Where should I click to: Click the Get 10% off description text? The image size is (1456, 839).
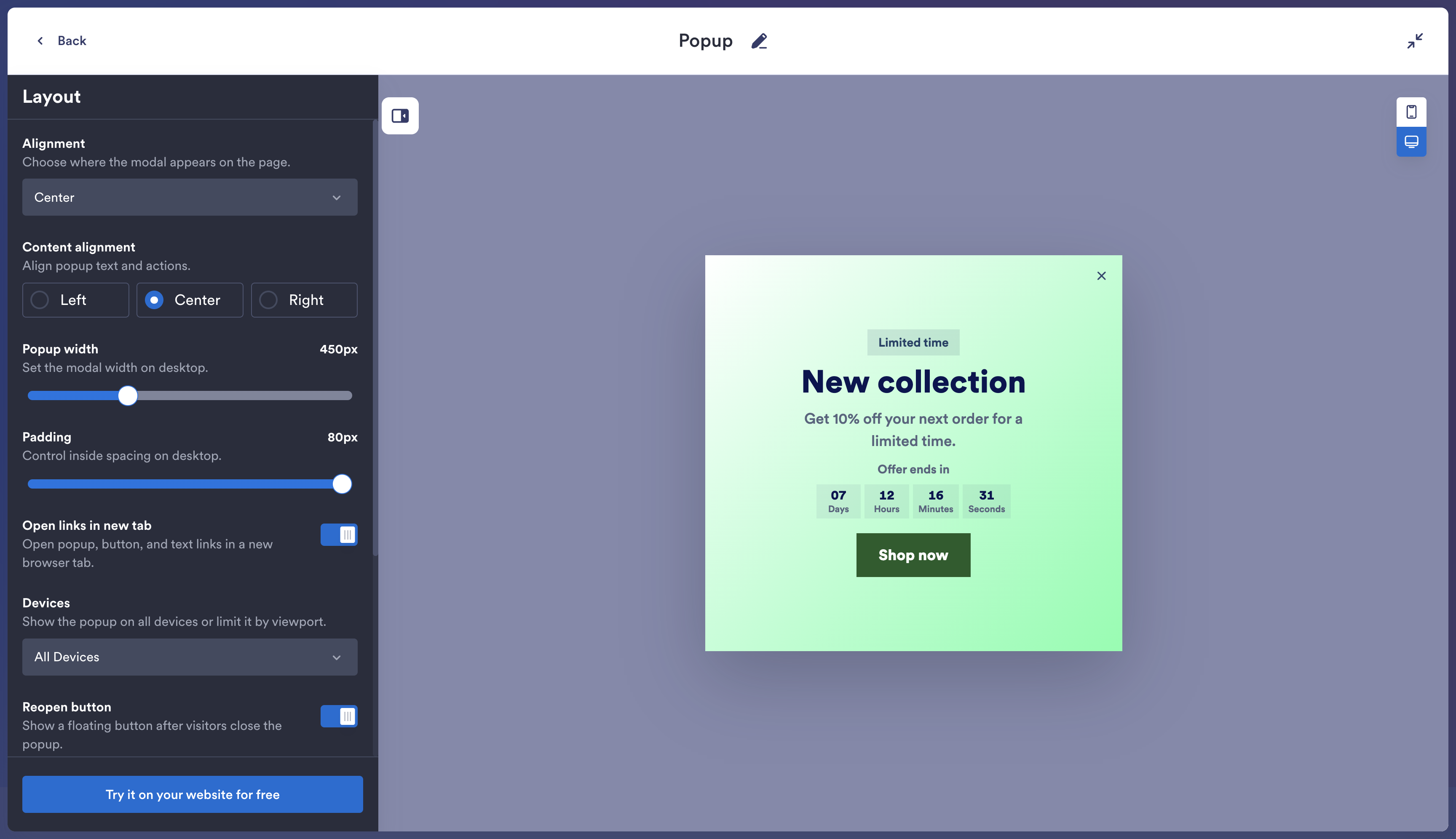(x=913, y=430)
